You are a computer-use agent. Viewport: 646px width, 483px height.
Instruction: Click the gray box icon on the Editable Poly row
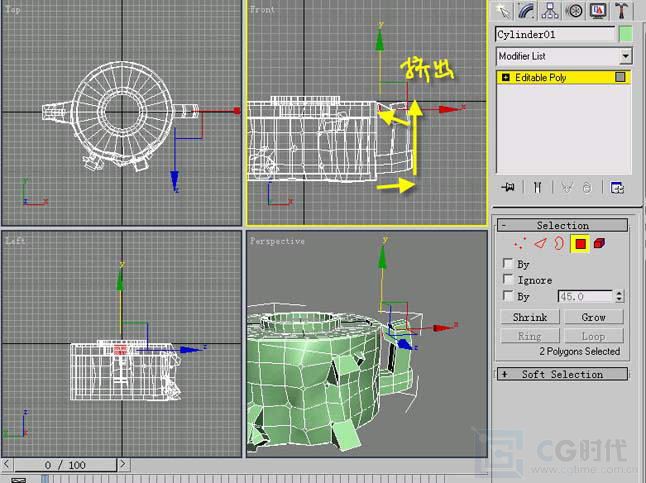click(620, 77)
